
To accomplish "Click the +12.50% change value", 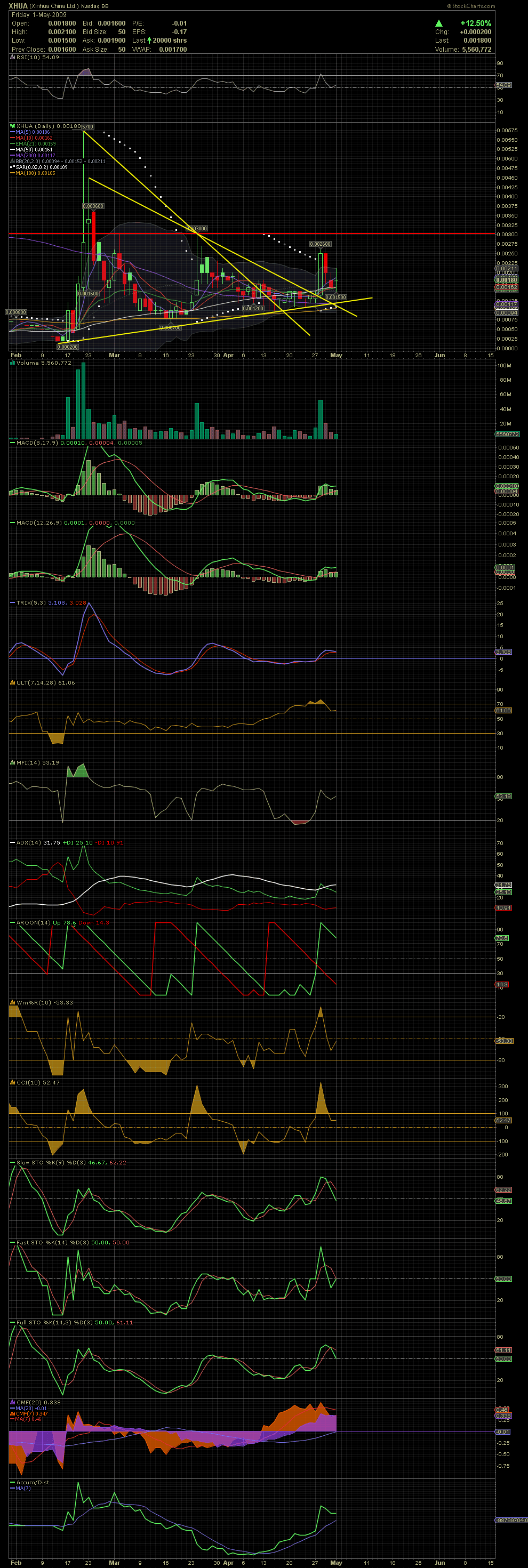I will pyautogui.click(x=476, y=23).
